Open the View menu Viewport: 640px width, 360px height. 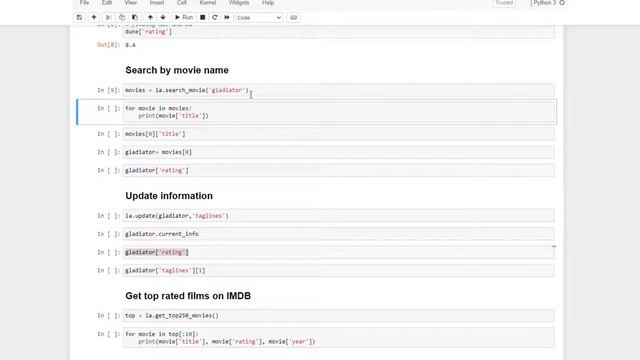(x=131, y=3)
